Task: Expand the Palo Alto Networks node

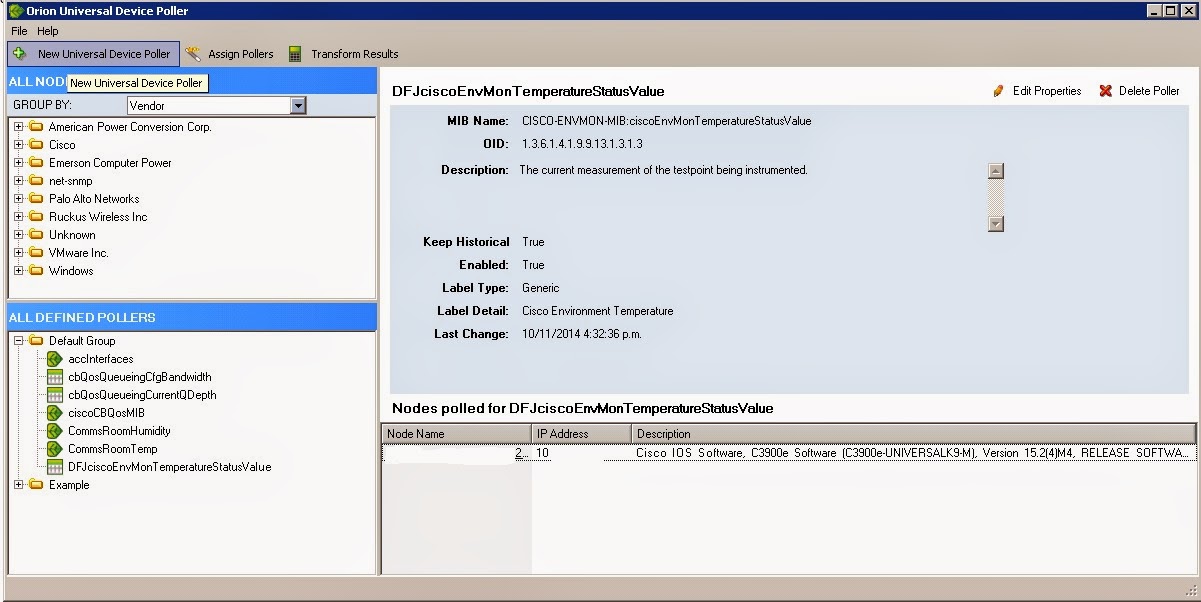Action: pos(18,199)
